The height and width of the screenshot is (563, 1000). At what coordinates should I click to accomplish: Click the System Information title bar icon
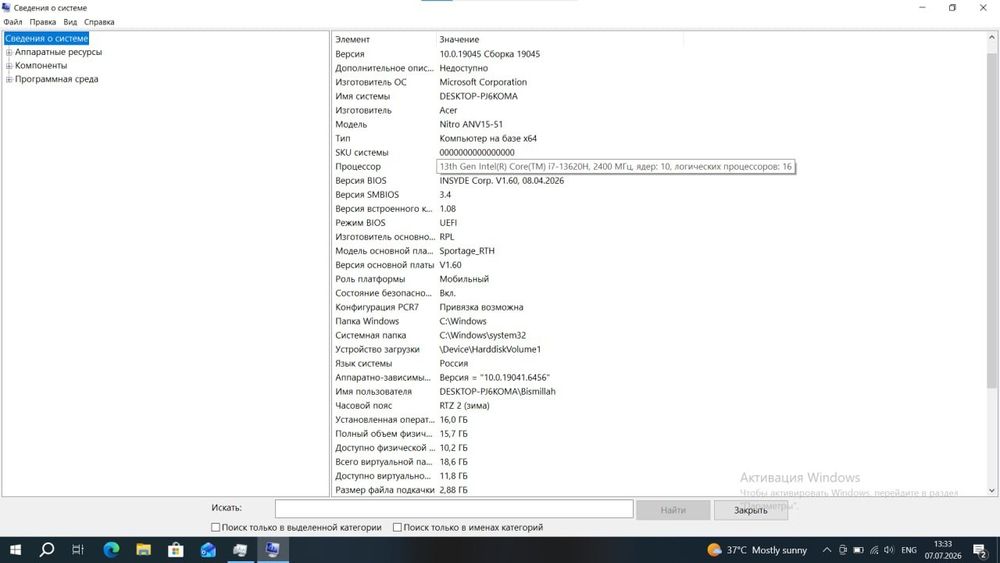tap(6, 8)
